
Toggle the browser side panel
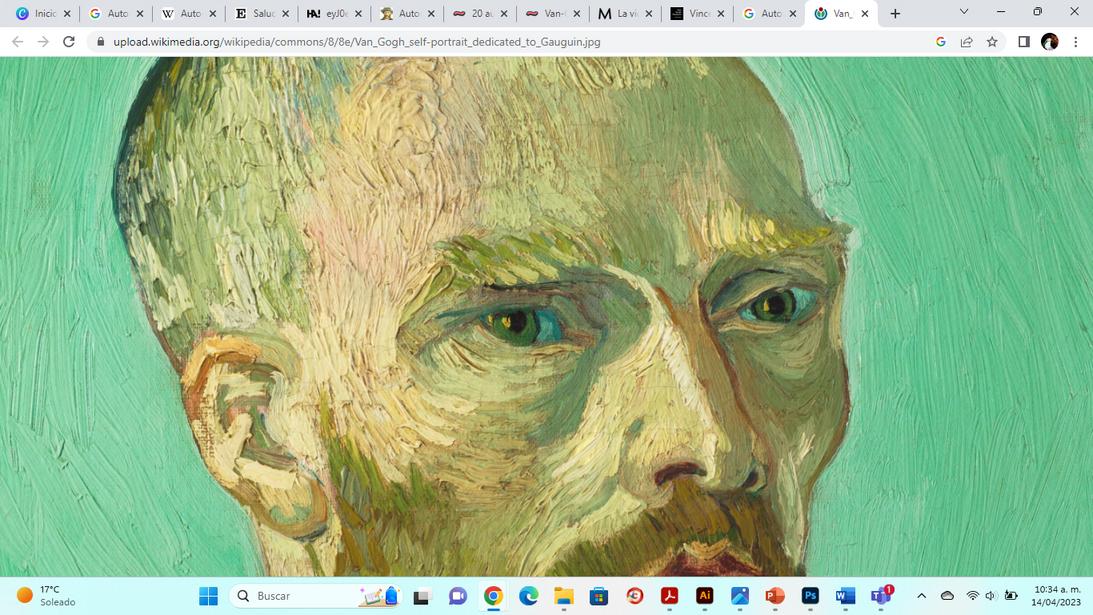pos(1024,42)
